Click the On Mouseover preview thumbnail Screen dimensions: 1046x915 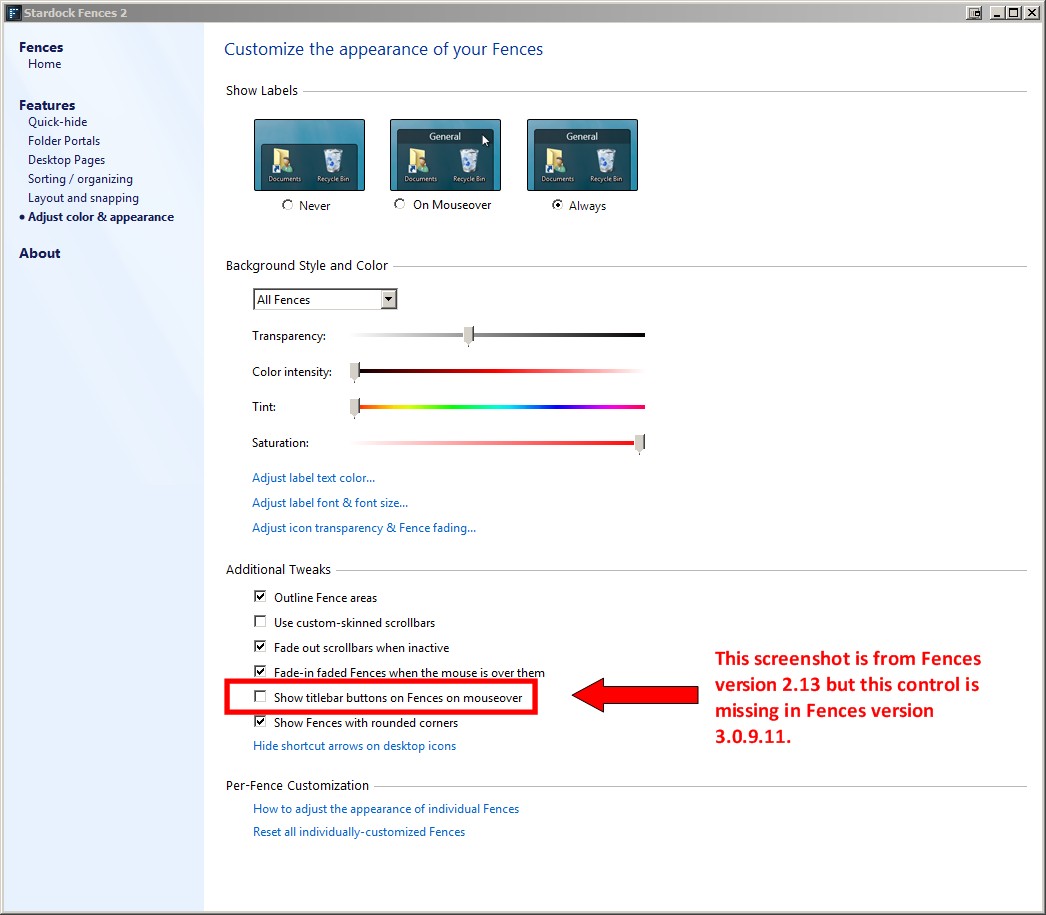pyautogui.click(x=445, y=155)
